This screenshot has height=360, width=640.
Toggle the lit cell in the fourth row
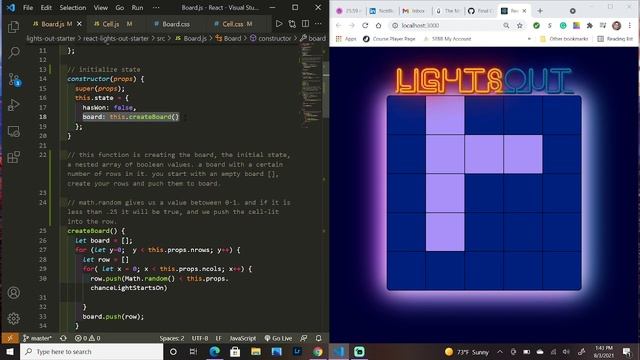445,232
